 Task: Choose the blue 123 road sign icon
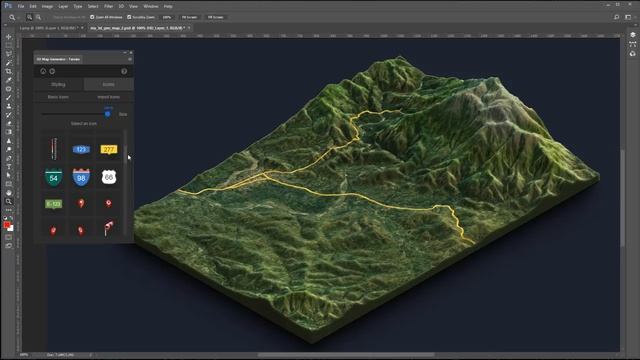click(x=81, y=149)
